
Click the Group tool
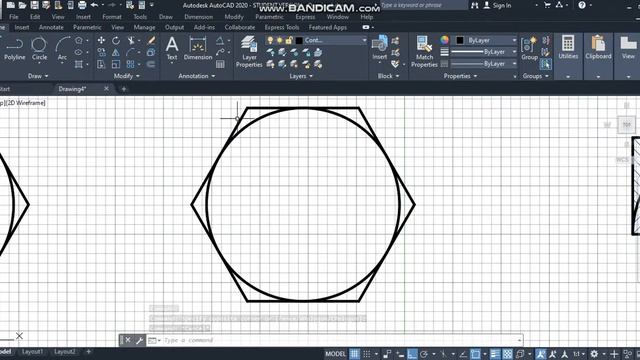click(529, 48)
